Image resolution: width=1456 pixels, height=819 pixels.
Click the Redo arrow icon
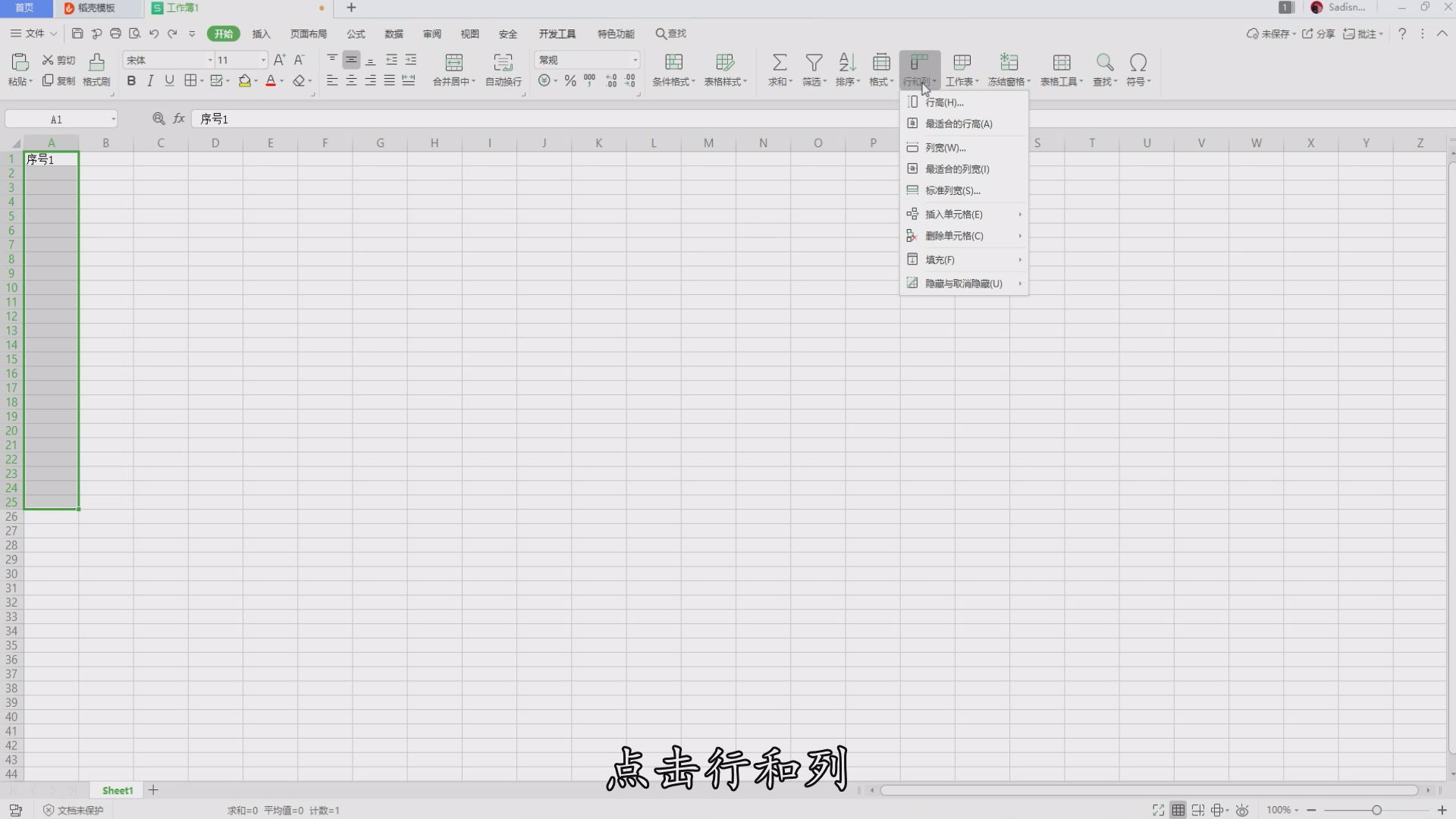(x=172, y=33)
